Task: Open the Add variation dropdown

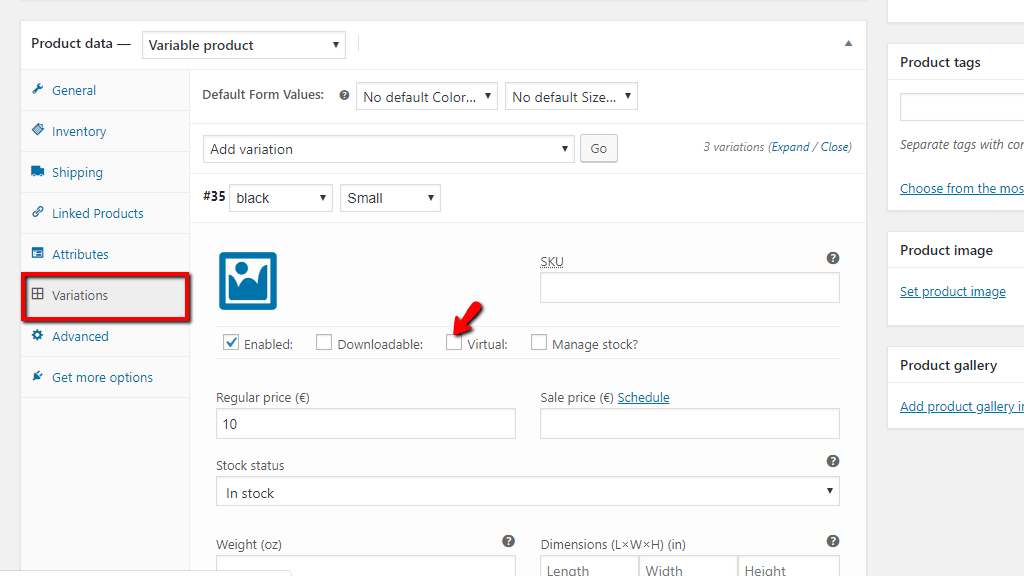Action: (x=389, y=149)
